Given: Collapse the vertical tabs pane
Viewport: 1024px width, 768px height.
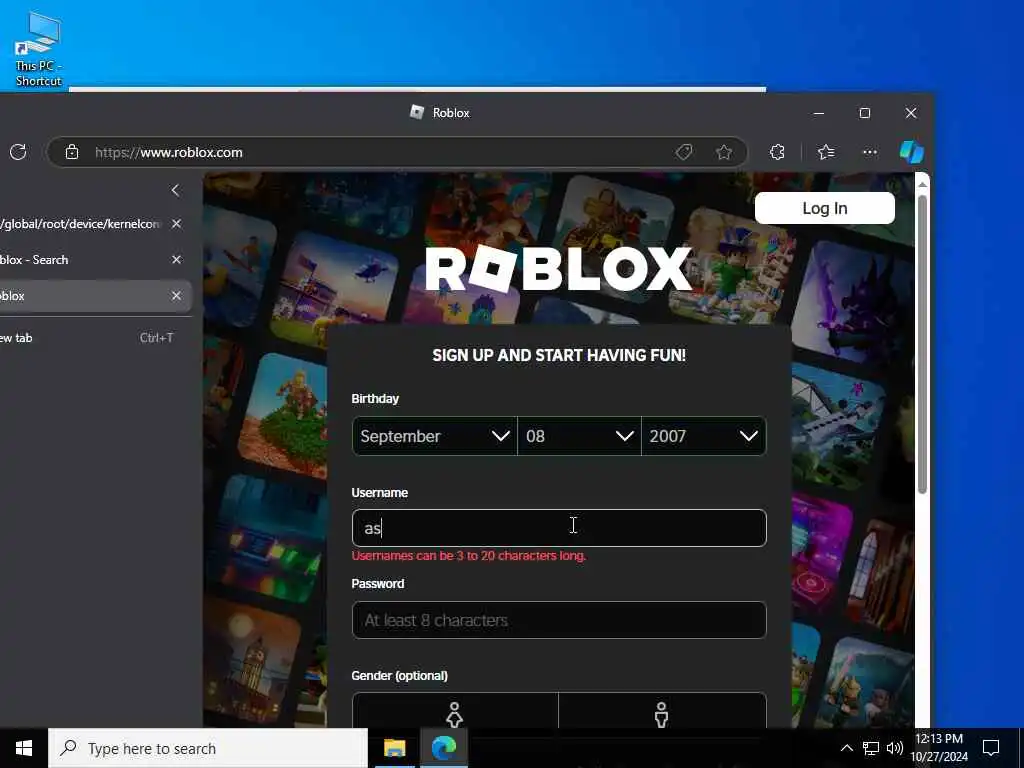Looking at the screenshot, I should (175, 190).
